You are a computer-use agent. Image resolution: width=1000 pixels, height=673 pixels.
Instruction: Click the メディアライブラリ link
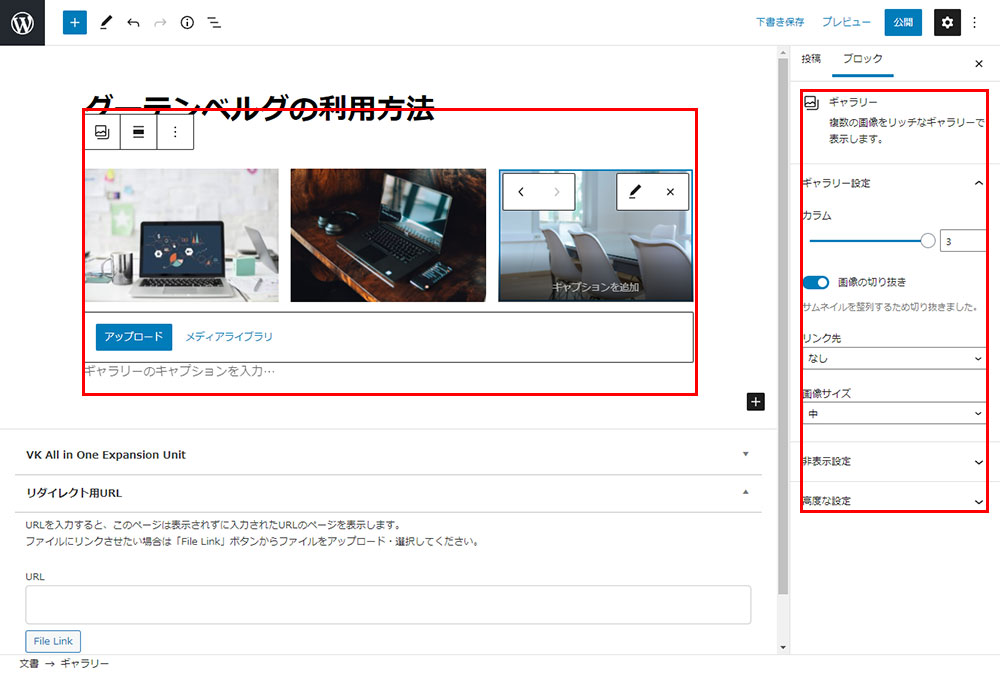click(229, 337)
